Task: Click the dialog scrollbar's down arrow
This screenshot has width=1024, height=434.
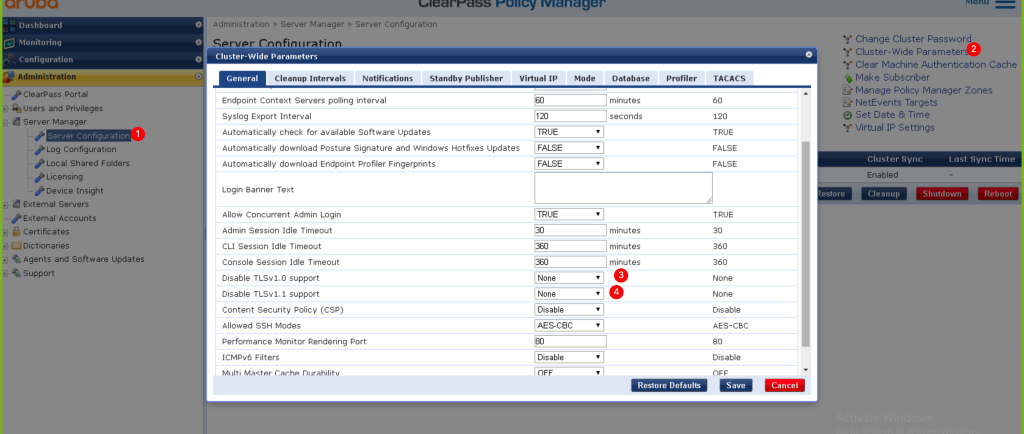Action: (805, 371)
